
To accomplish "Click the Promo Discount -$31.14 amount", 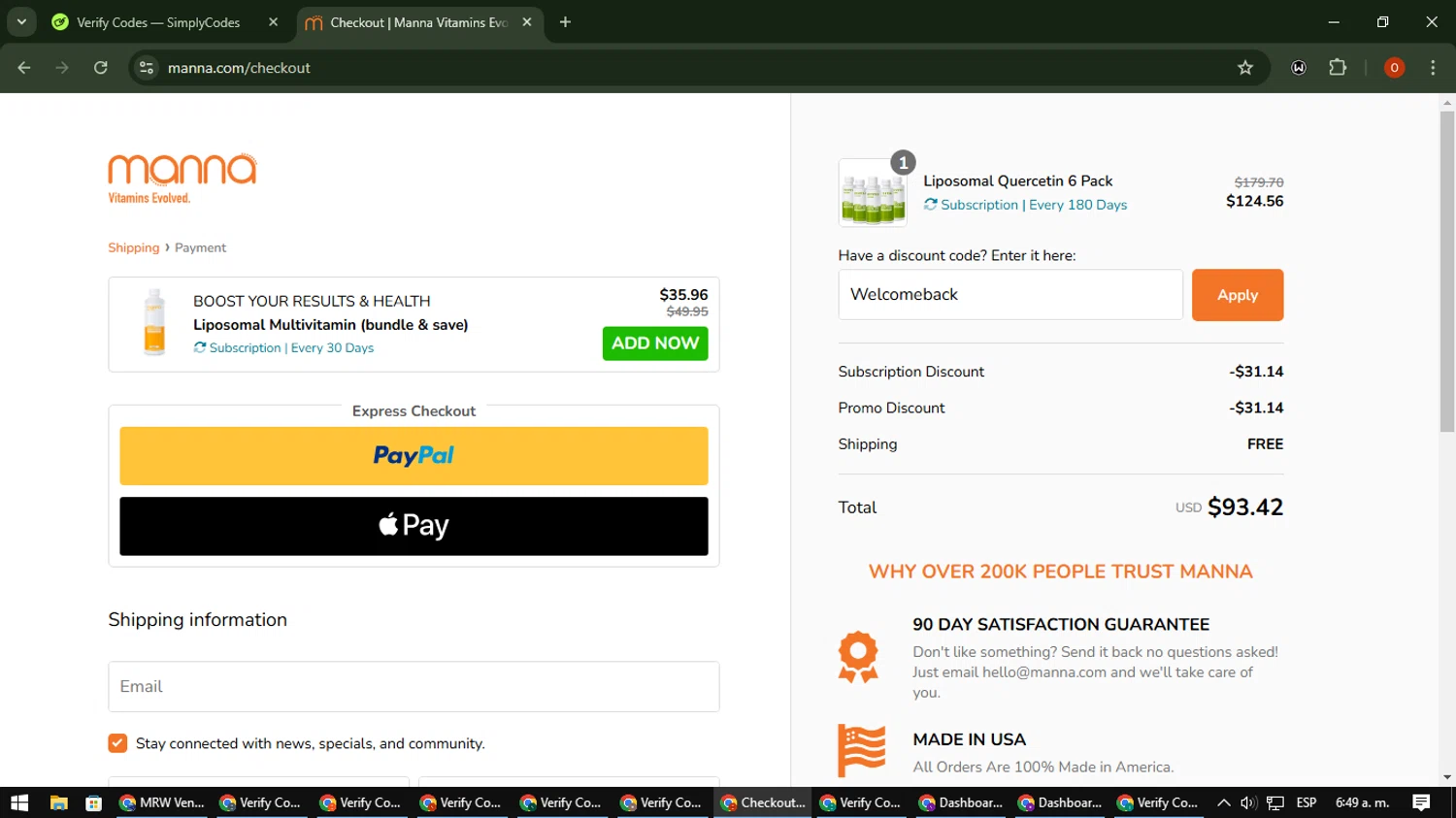I will click(1257, 408).
